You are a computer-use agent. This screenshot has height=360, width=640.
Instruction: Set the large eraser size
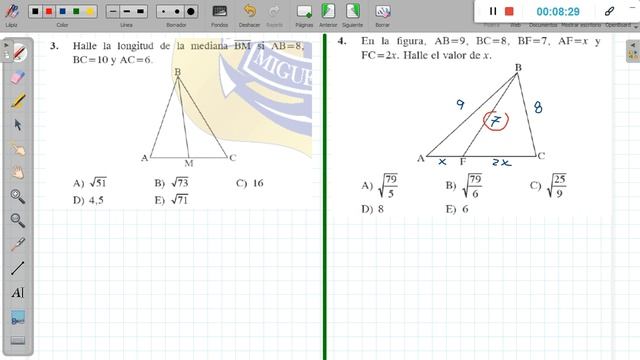click(x=191, y=11)
